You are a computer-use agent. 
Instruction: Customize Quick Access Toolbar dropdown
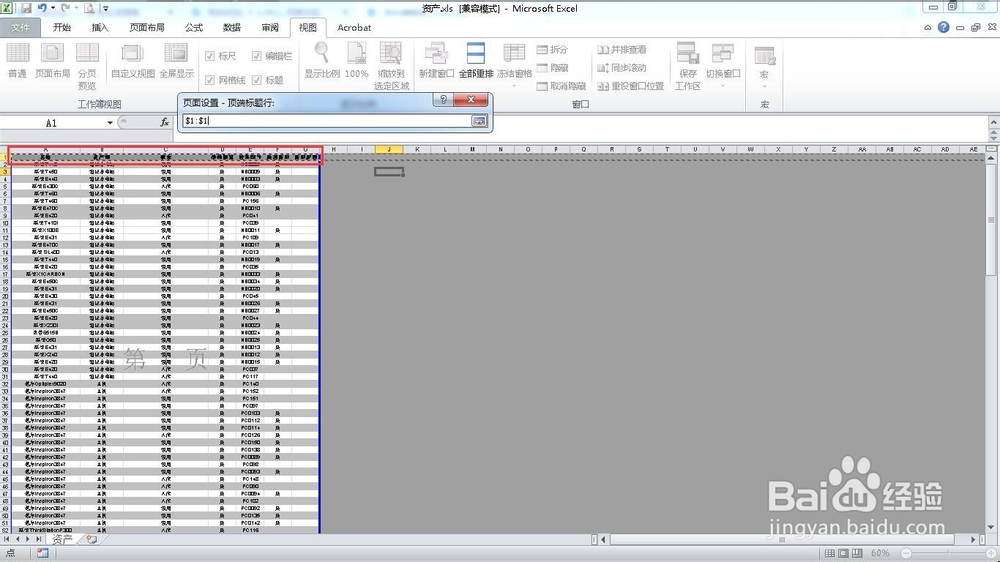click(x=106, y=9)
